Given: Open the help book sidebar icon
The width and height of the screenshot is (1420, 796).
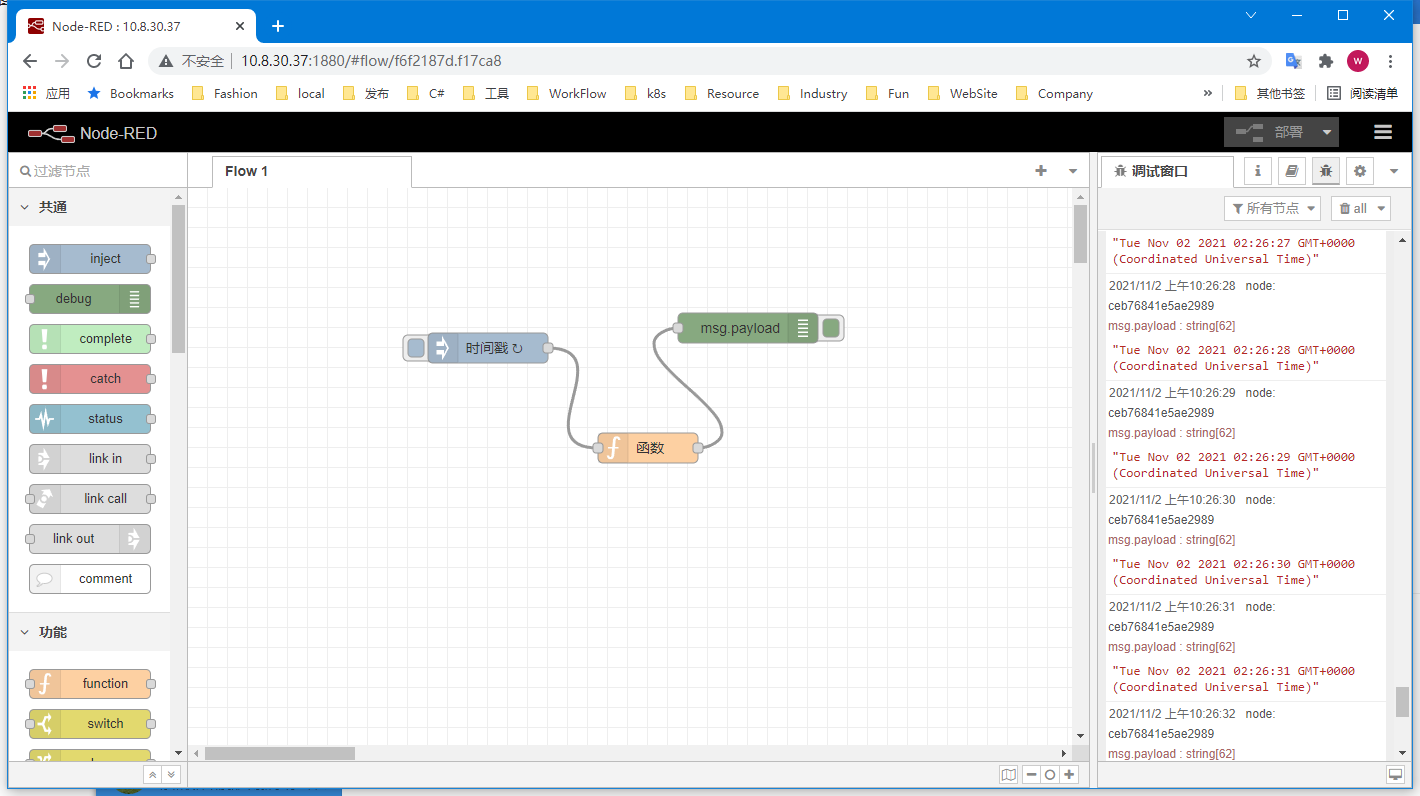Looking at the screenshot, I should 1291,171.
